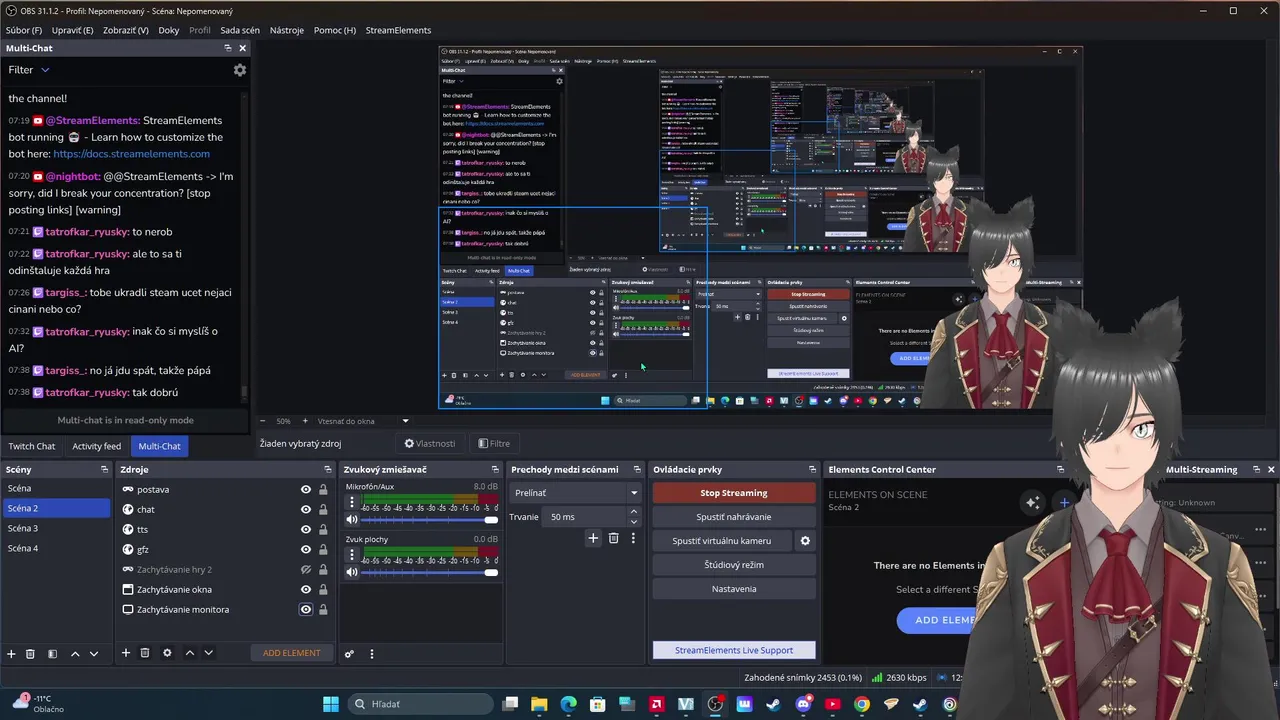The width and height of the screenshot is (1280, 720).
Task: Unlock the gfz source
Action: [323, 550]
